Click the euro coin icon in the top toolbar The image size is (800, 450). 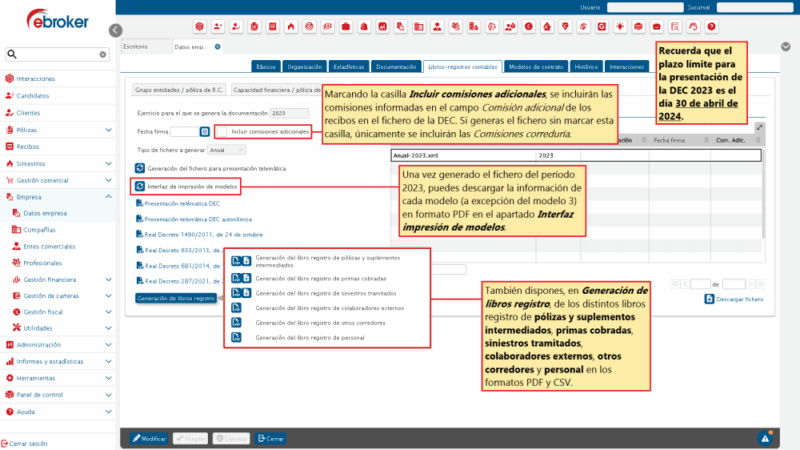click(x=529, y=27)
